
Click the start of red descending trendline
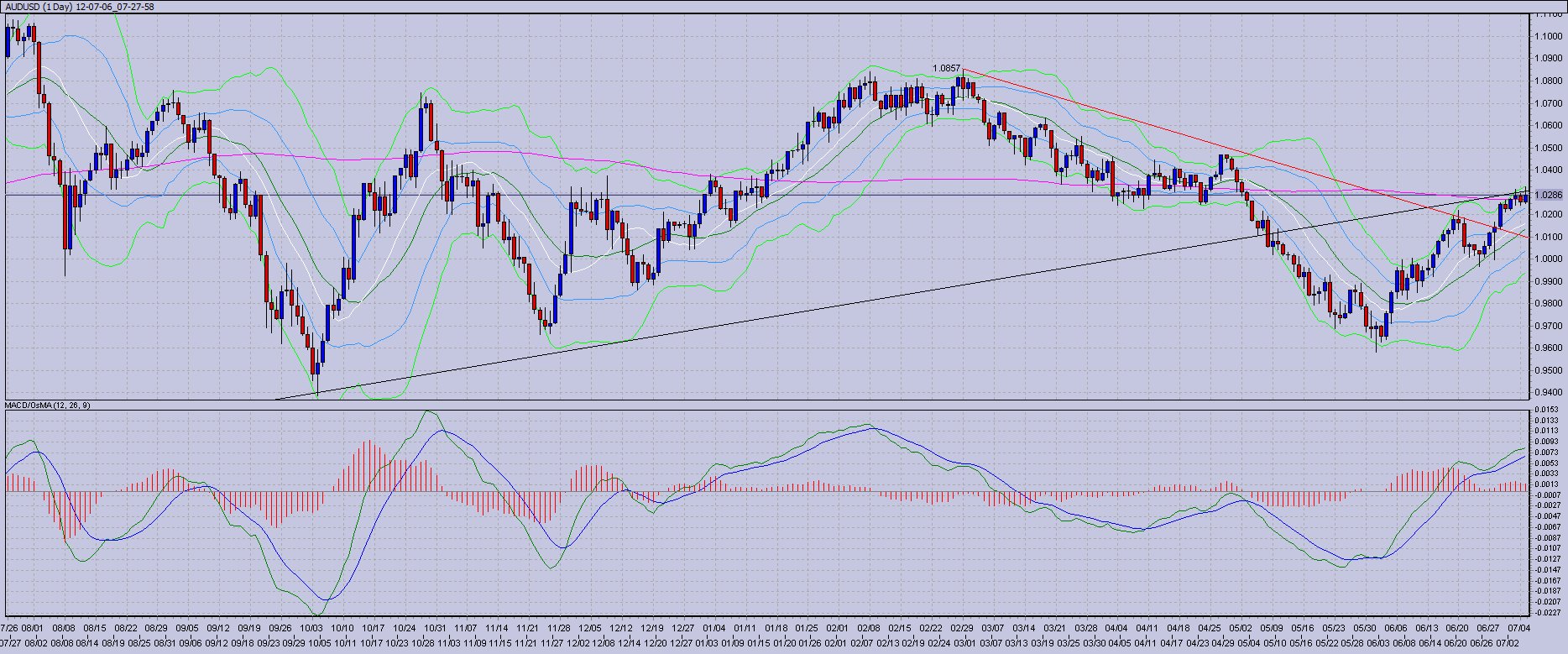click(x=964, y=70)
